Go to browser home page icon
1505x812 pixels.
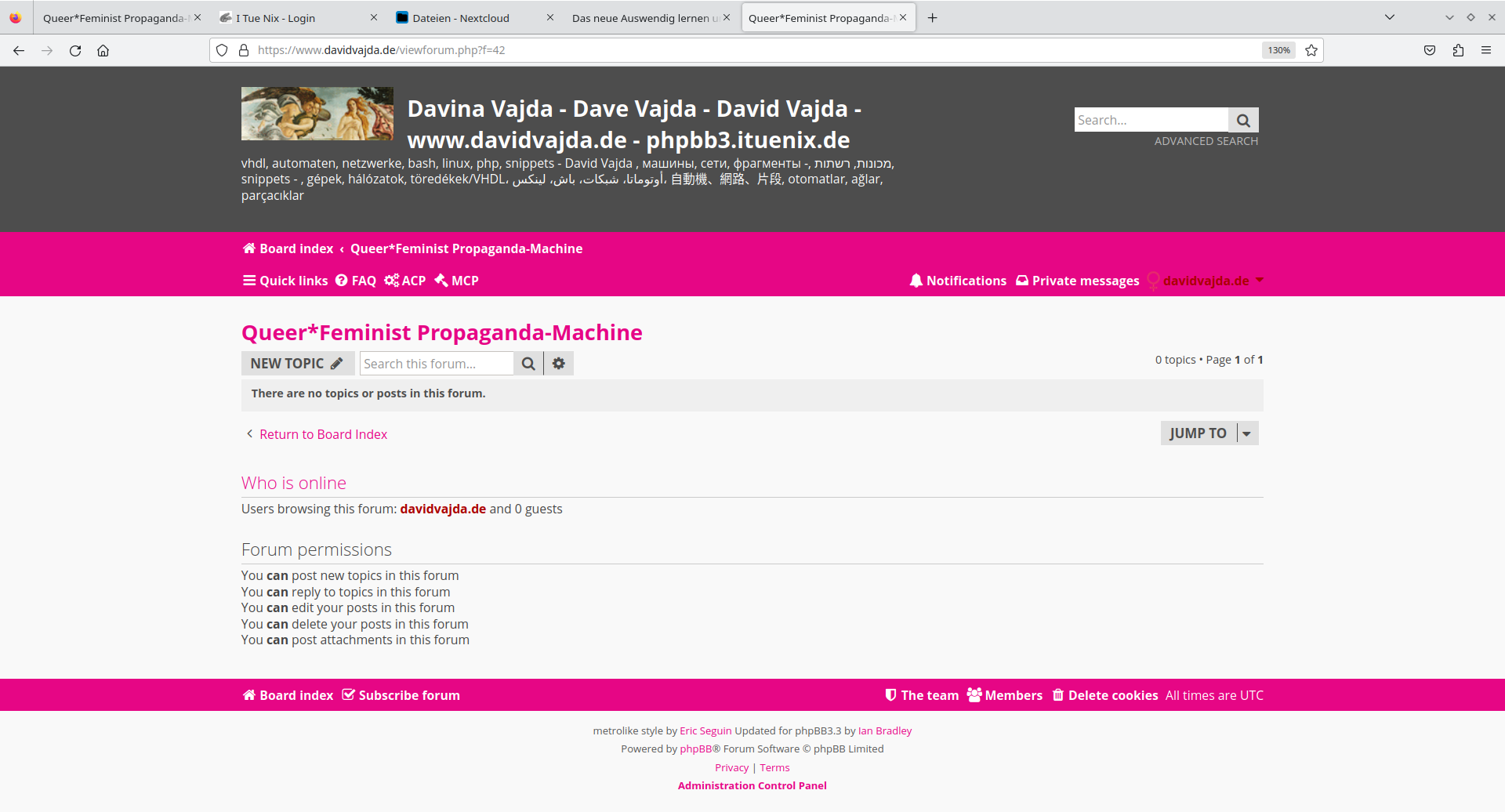click(x=103, y=50)
